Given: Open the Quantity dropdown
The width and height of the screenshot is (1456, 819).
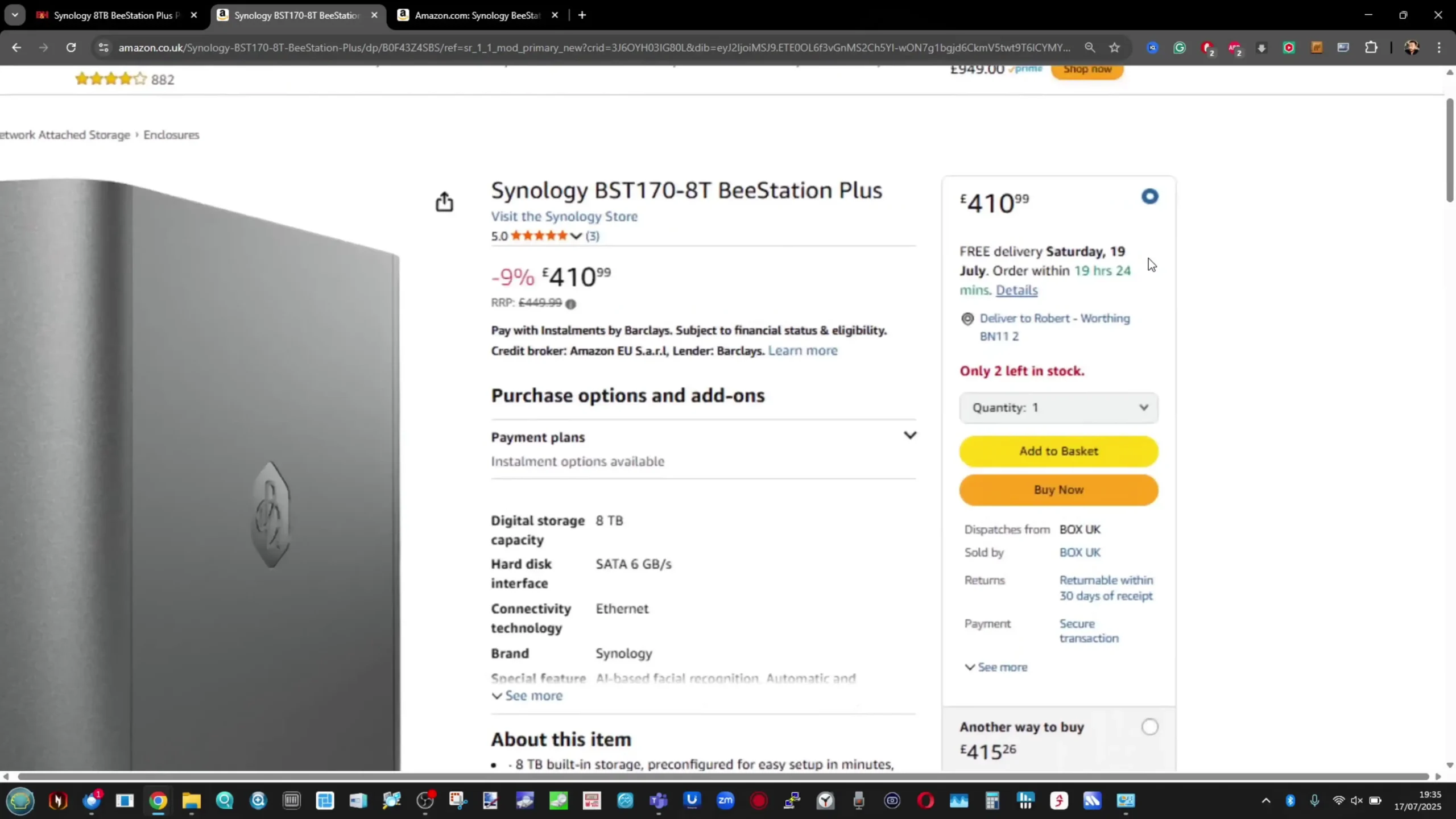Looking at the screenshot, I should point(1058,408).
